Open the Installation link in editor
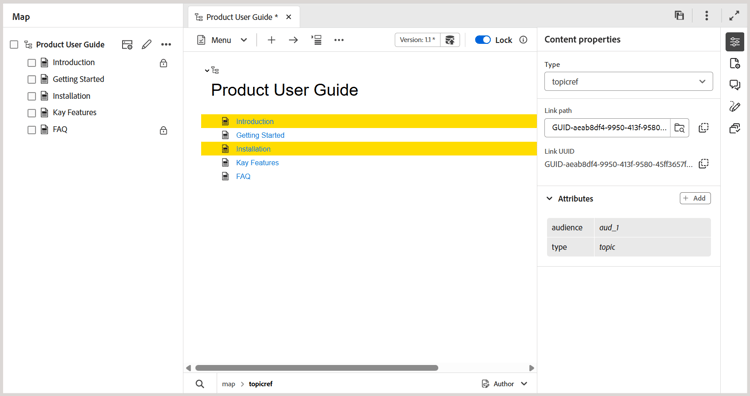The width and height of the screenshot is (750, 396). 253,149
